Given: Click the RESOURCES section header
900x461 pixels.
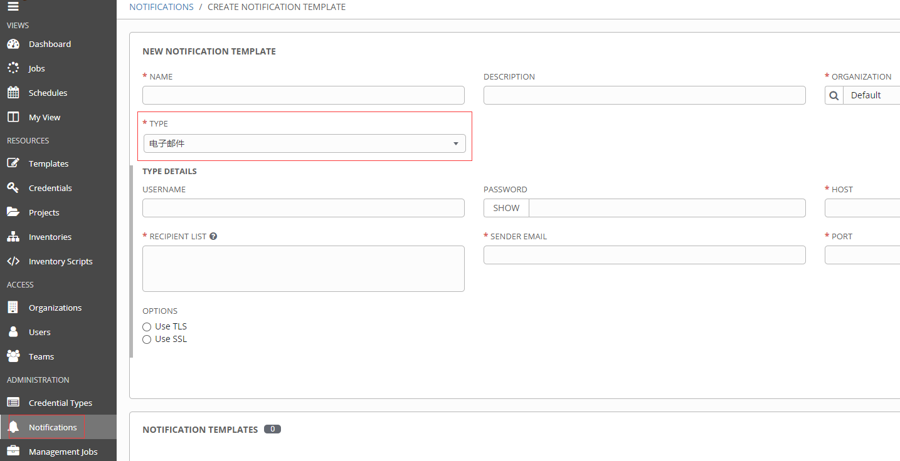Looking at the screenshot, I should pyautogui.click(x=28, y=141).
